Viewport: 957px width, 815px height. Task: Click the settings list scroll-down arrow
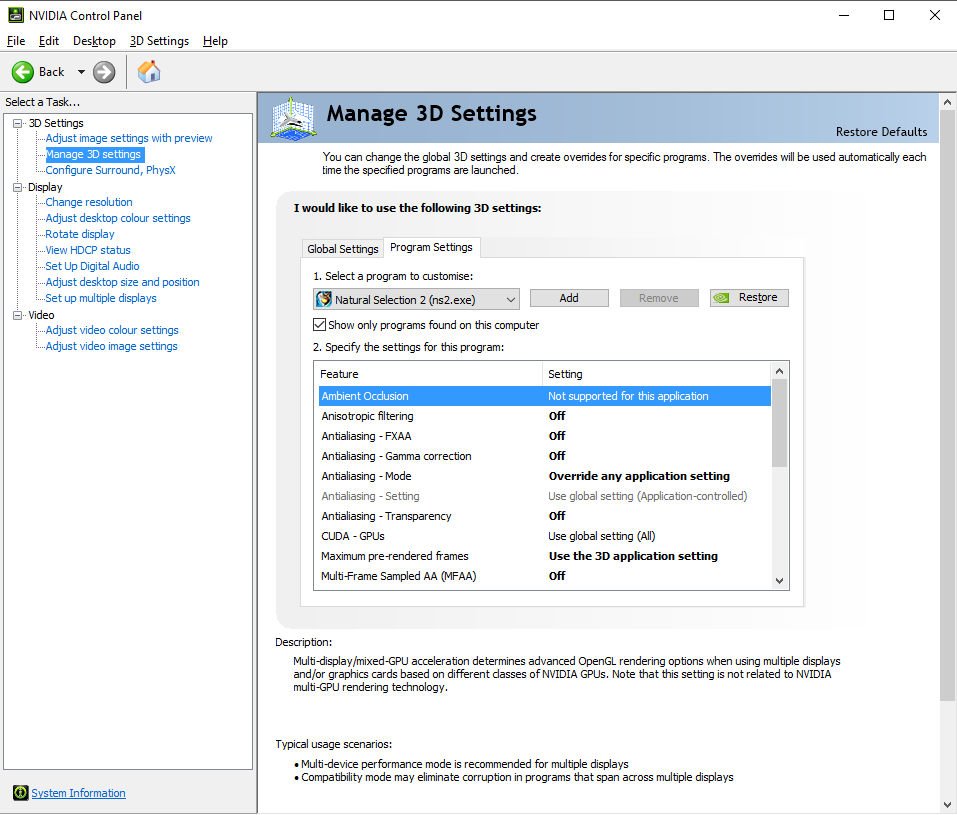tap(779, 581)
